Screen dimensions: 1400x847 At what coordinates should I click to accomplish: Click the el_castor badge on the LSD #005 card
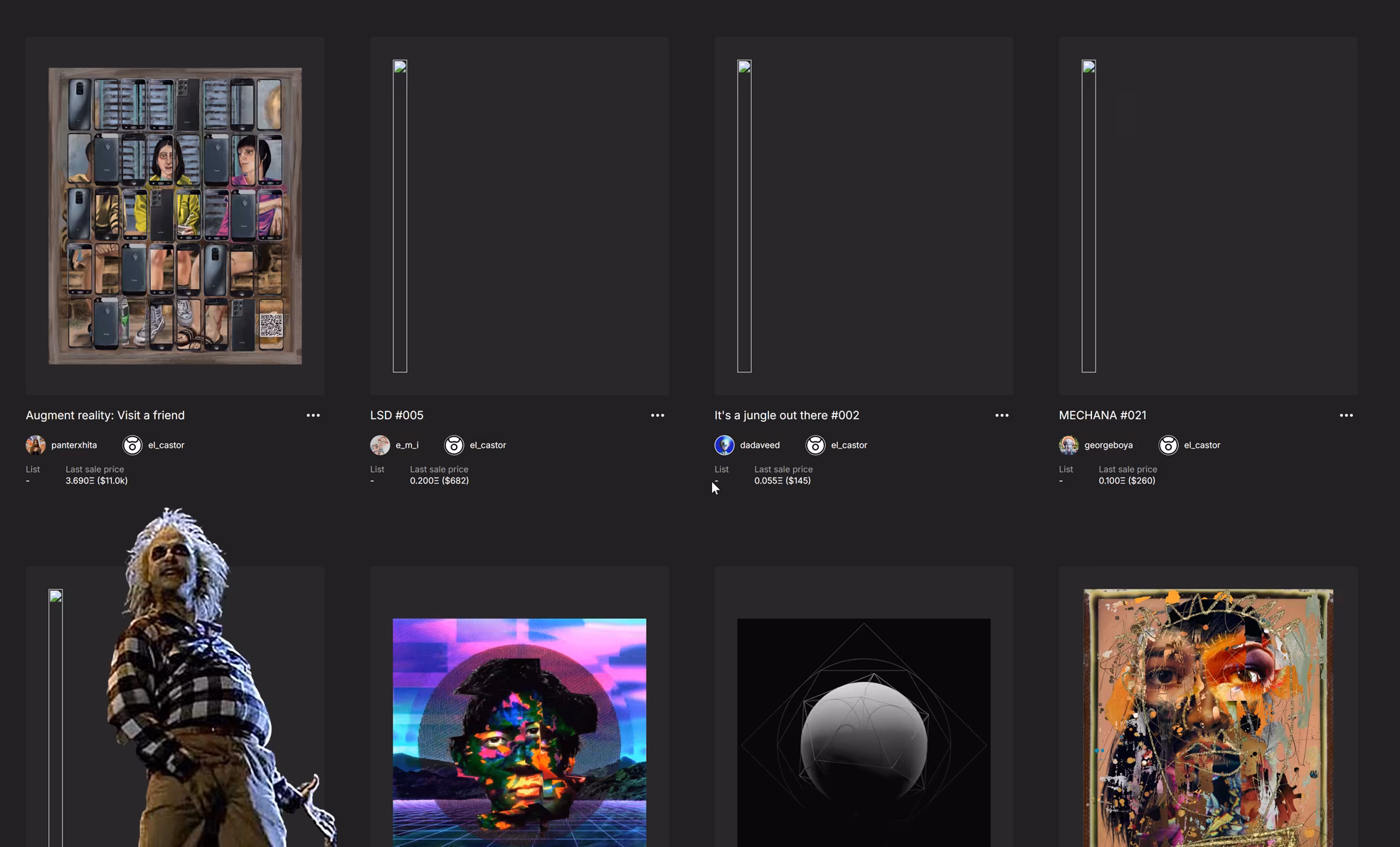(x=454, y=445)
